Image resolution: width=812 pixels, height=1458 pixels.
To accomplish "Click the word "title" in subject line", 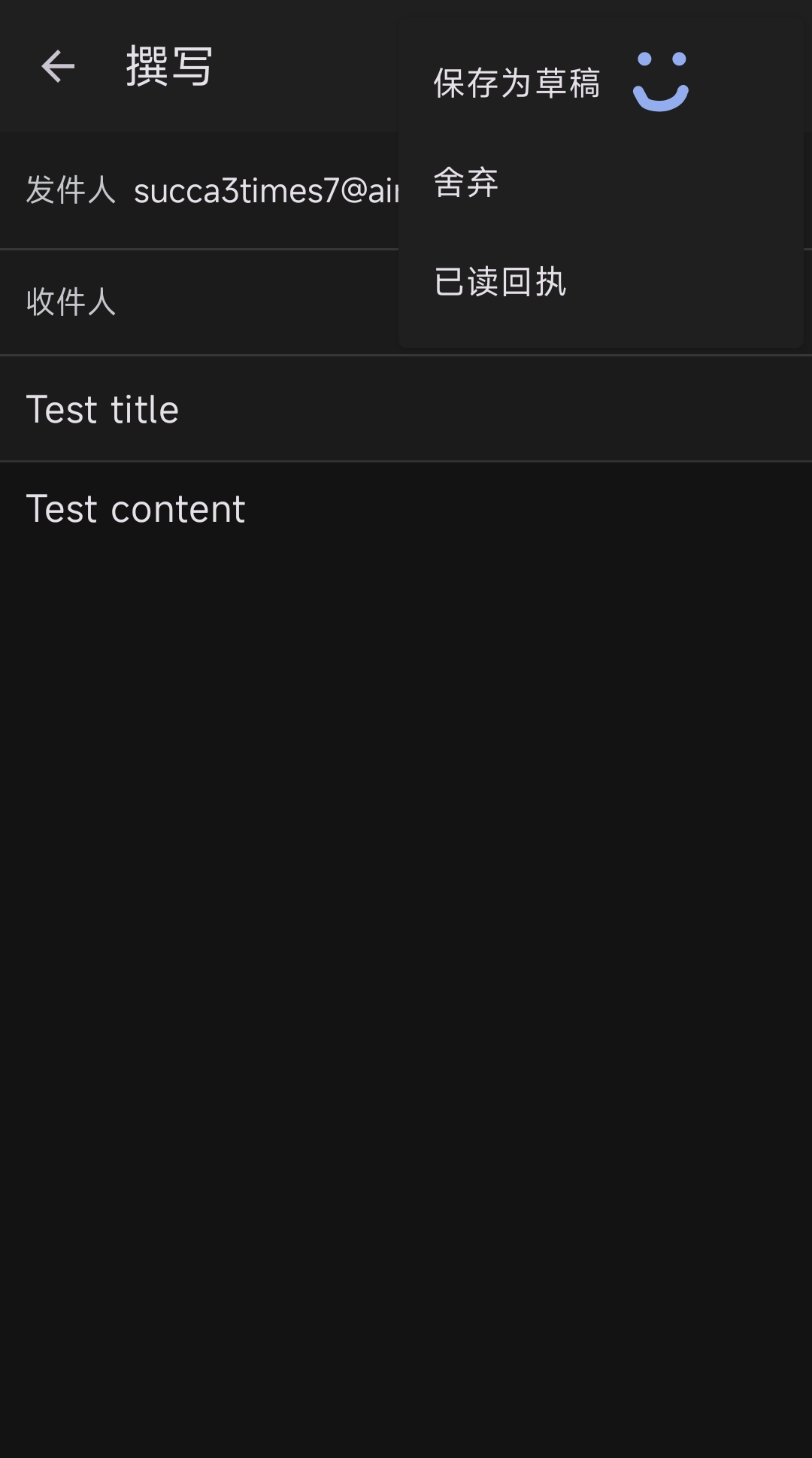I will [x=145, y=410].
